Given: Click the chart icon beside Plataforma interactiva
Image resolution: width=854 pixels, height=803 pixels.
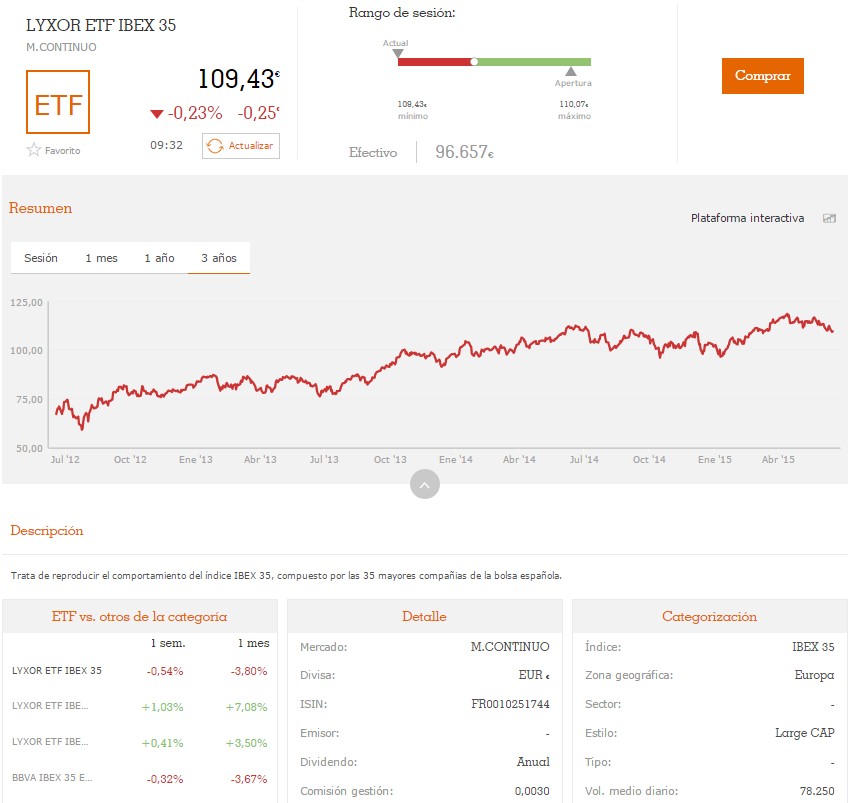Looking at the screenshot, I should click(x=829, y=218).
